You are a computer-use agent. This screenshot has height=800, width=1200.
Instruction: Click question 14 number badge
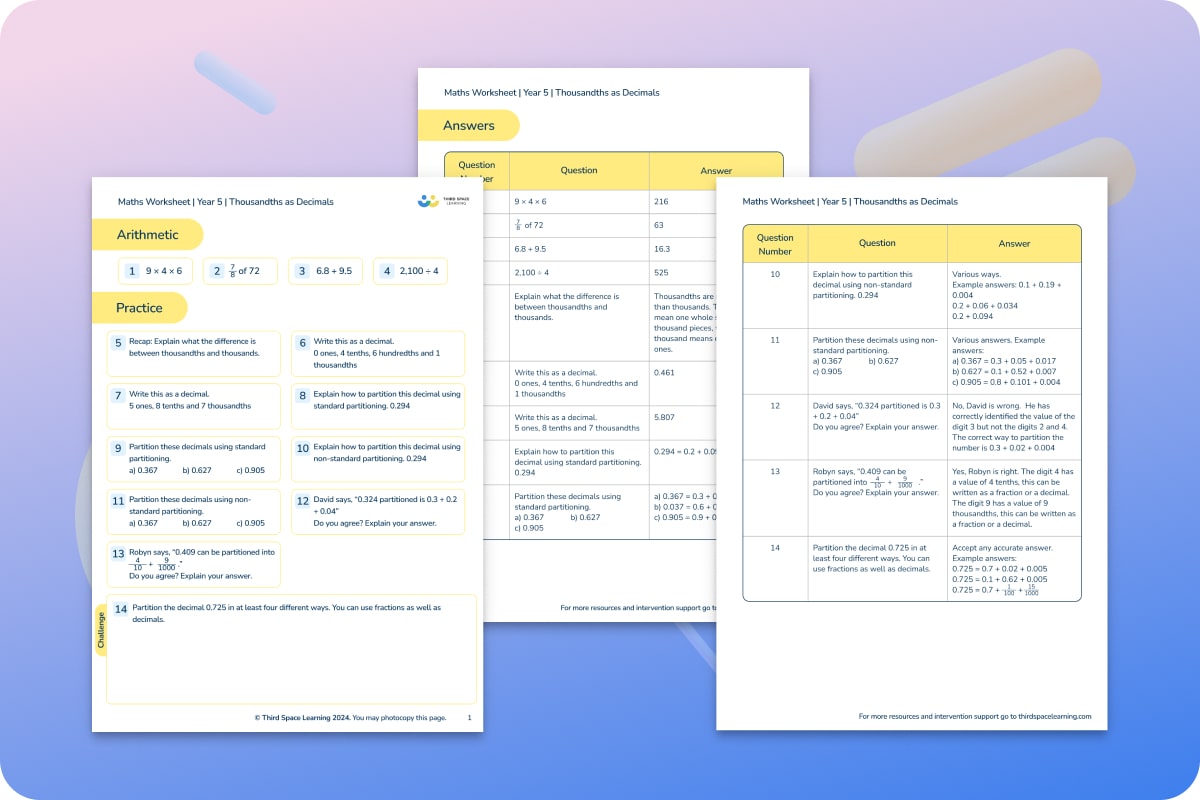point(120,608)
